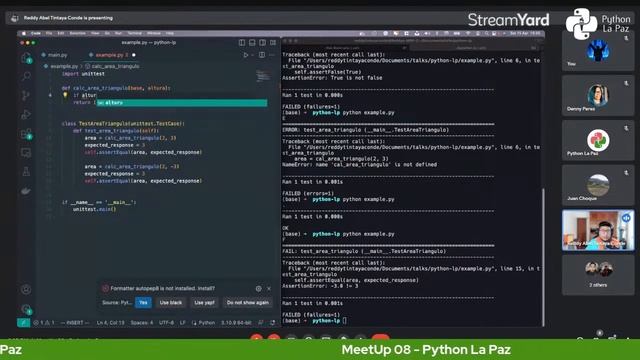The height and width of the screenshot is (360, 640).
Task: Click mute icon on Danny Perez tile
Action: pos(626,83)
